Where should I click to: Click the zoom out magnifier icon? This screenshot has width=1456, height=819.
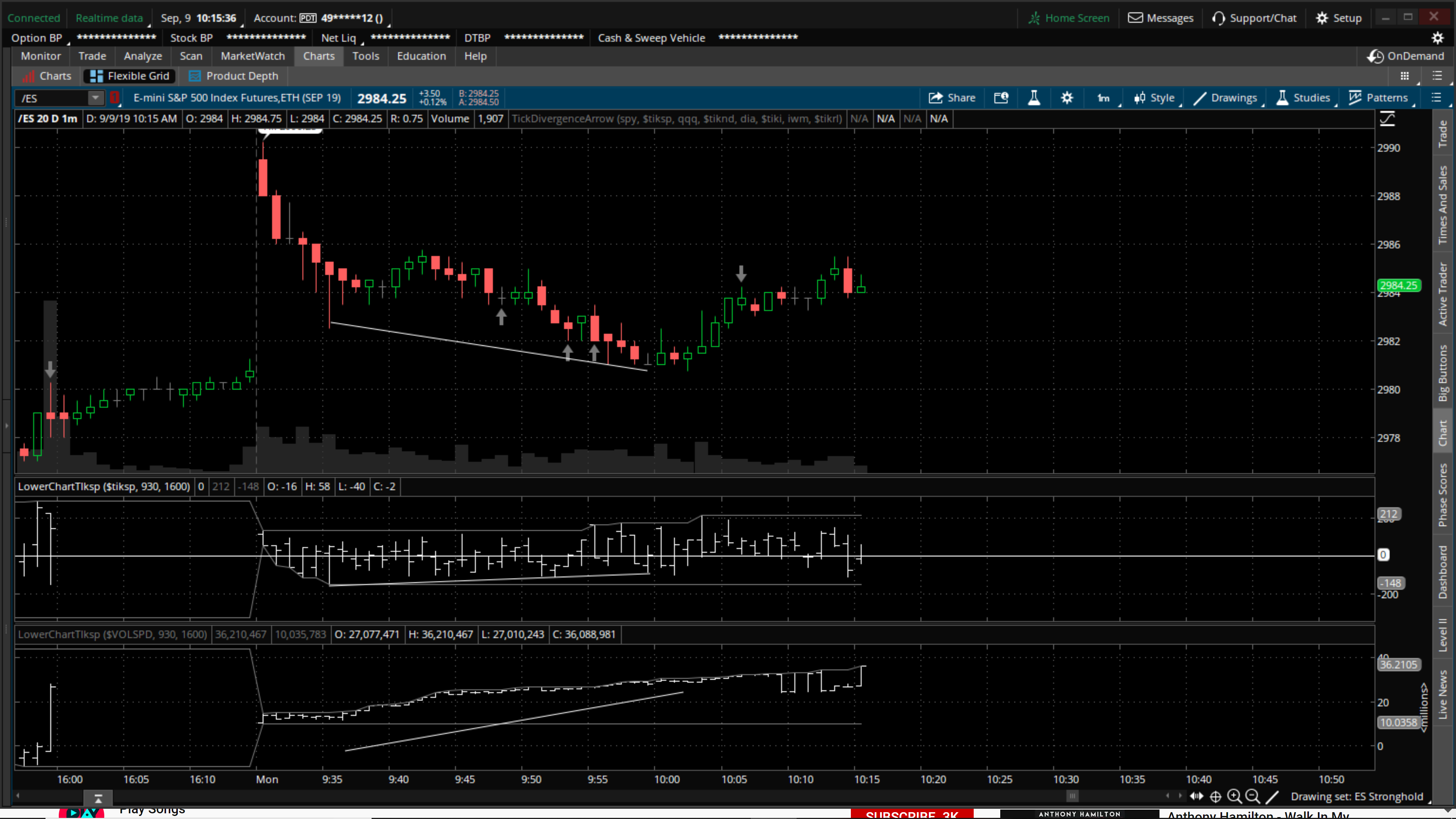coord(1252,796)
